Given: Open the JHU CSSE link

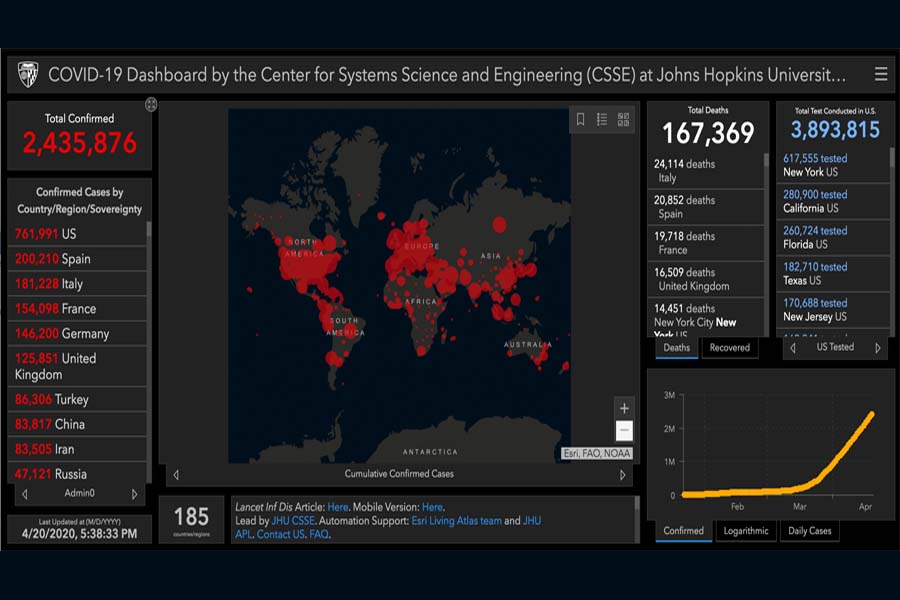Looking at the screenshot, I should [293, 521].
